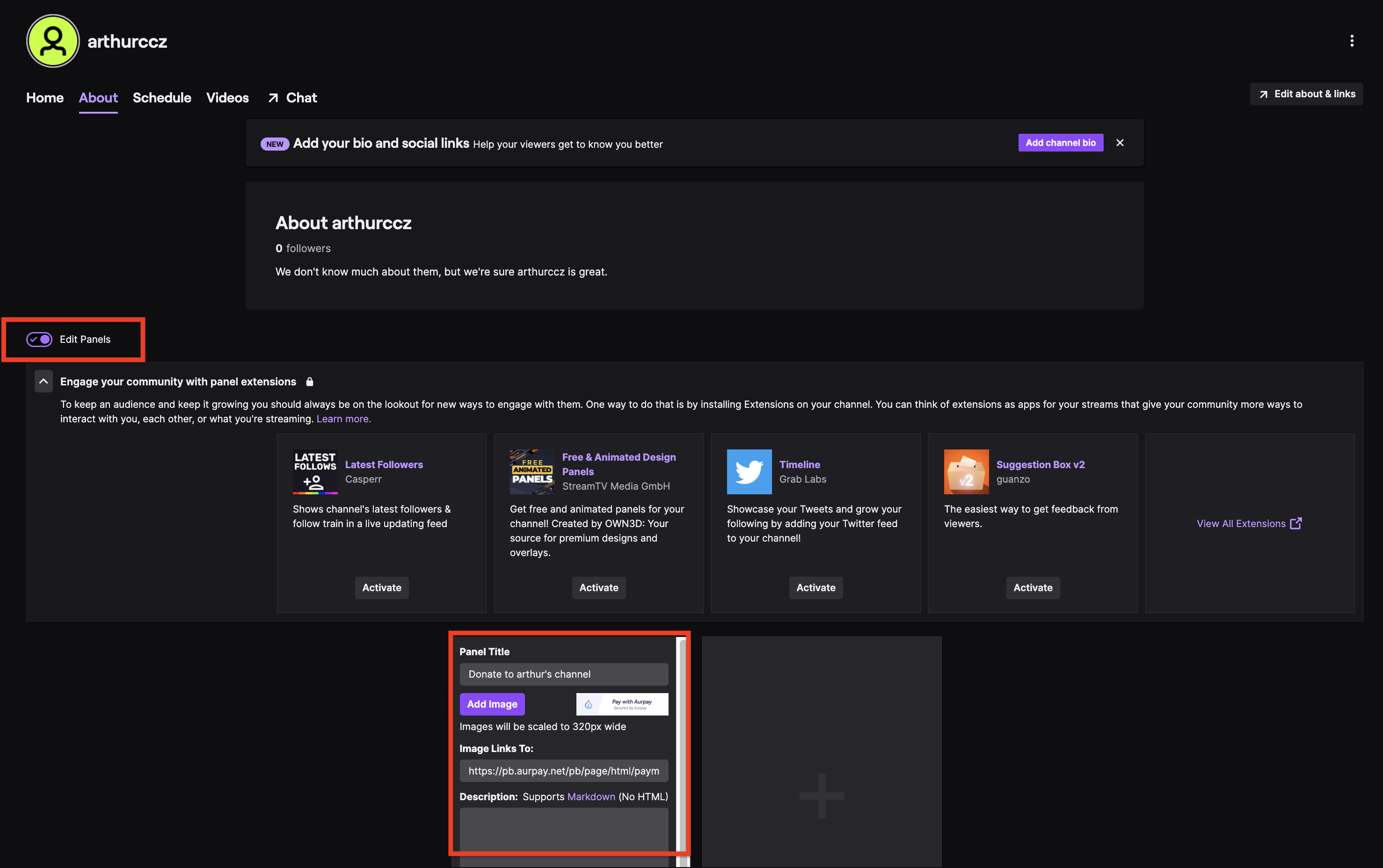Dismiss the bio banner with X

[x=1120, y=143]
